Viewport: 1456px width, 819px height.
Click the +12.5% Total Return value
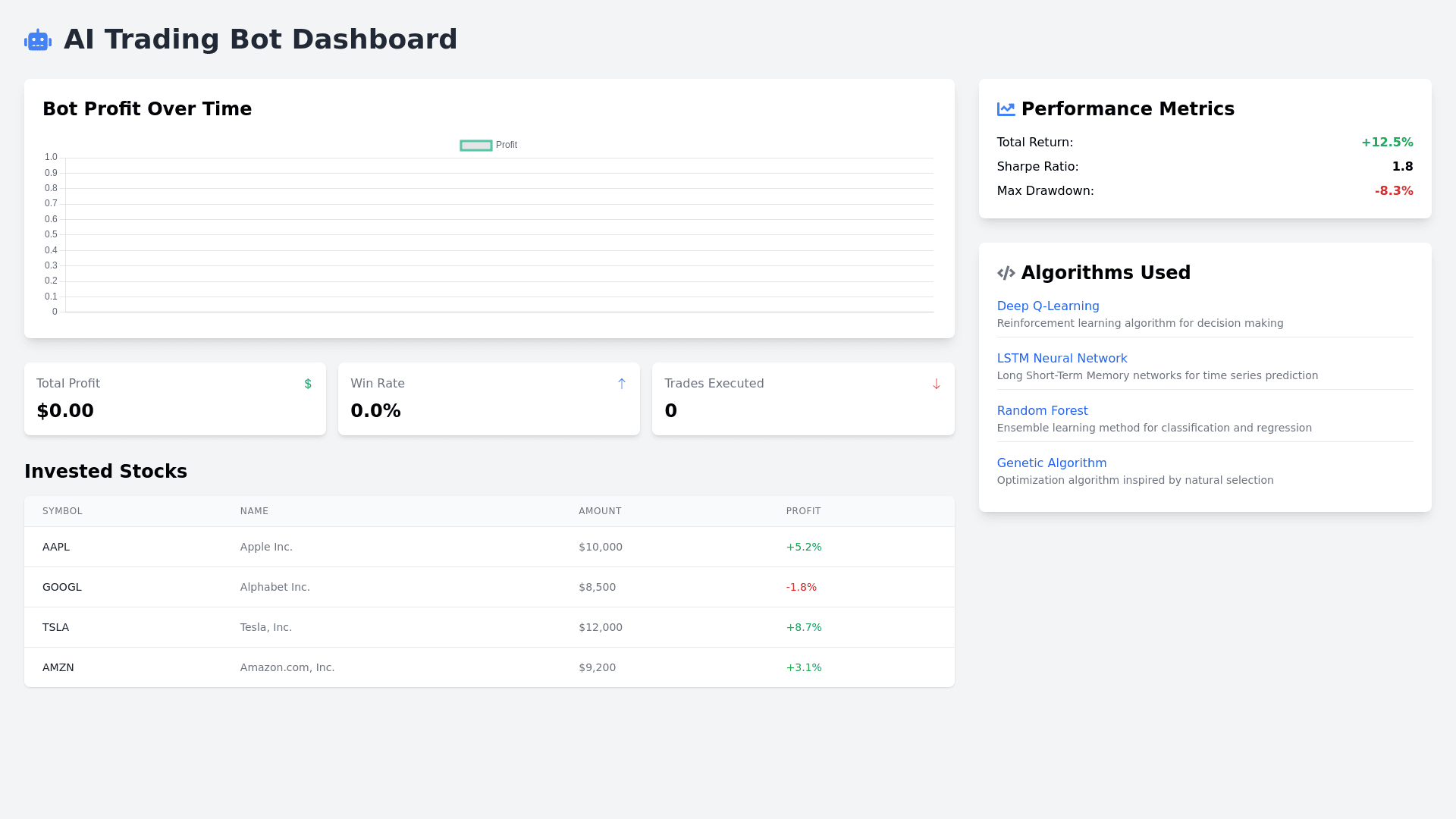1386,143
